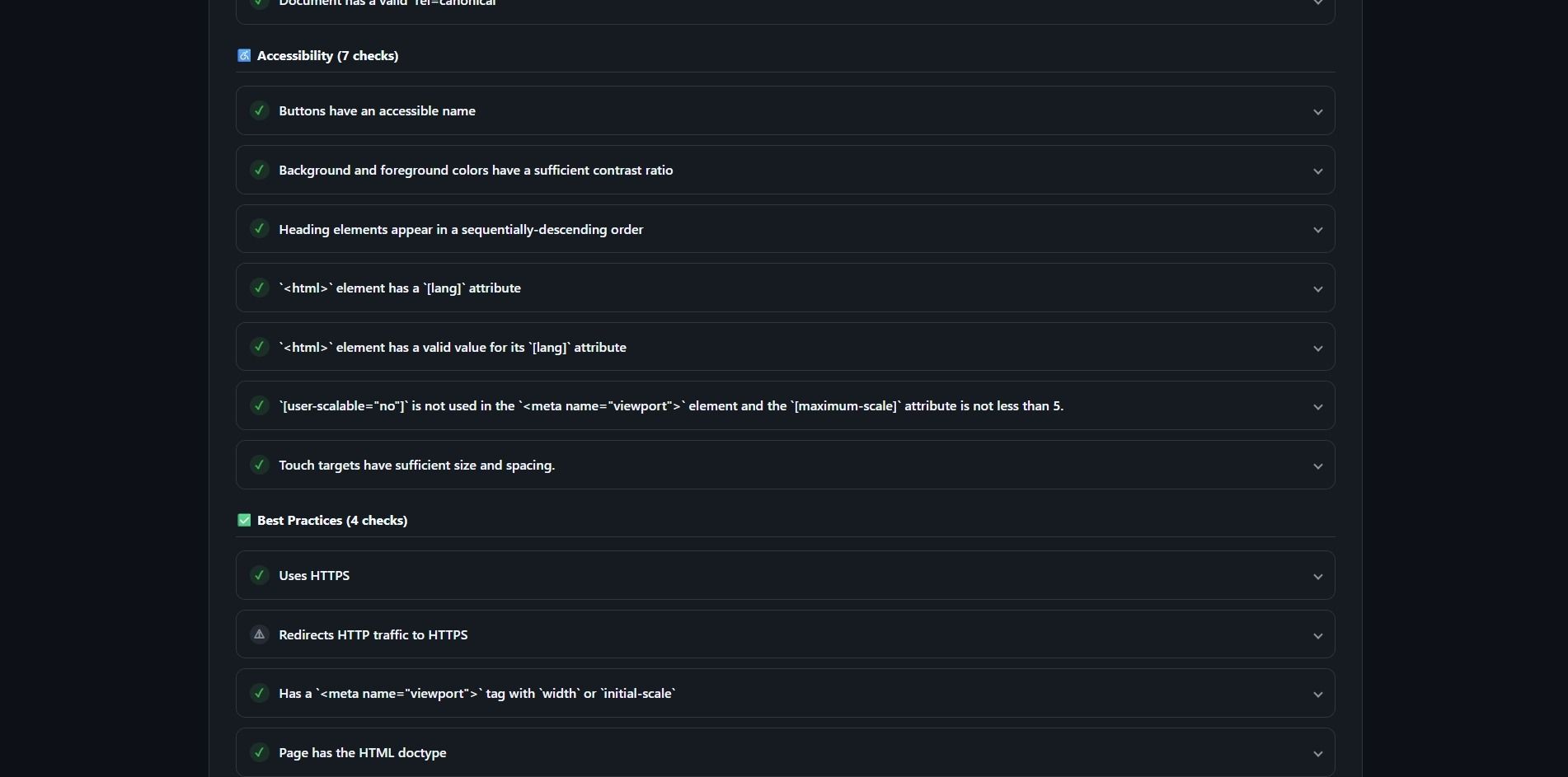Expand the contrast ratio audit chevron
This screenshot has width=1568, height=777.
click(1317, 171)
